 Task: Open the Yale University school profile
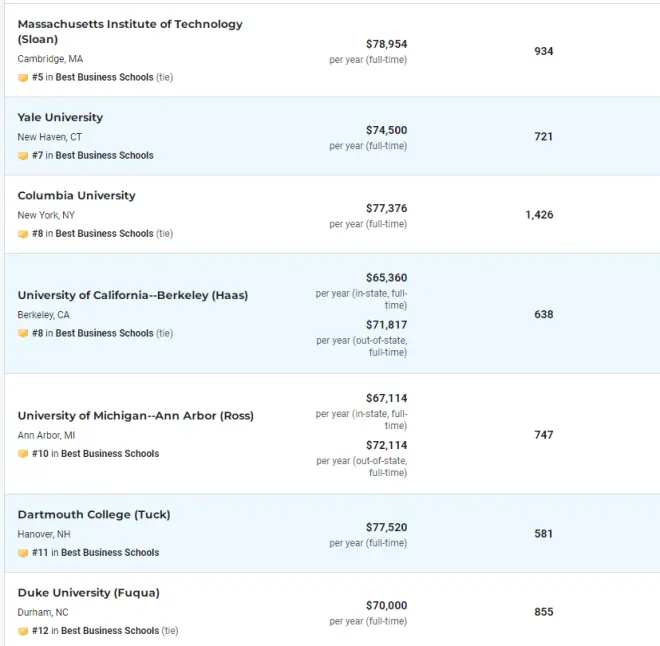click(60, 117)
